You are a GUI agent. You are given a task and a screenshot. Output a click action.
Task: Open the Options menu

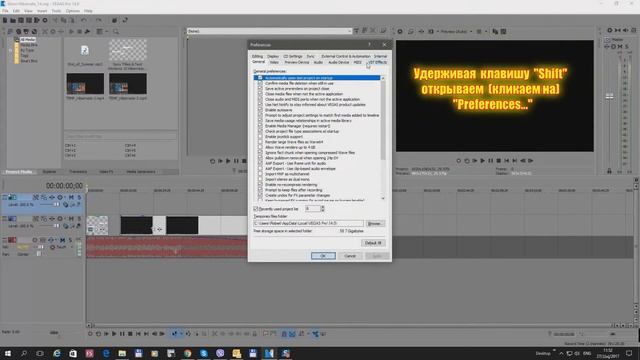point(73,11)
